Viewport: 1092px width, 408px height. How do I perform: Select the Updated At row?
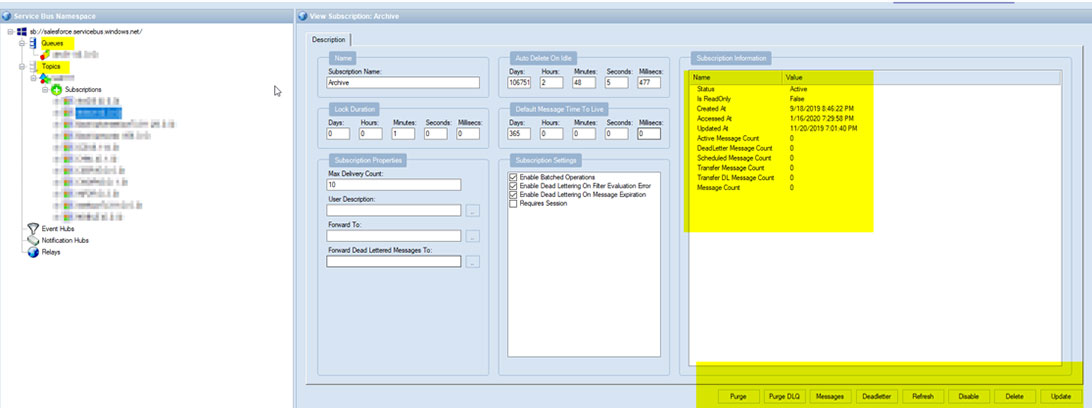pos(875,129)
